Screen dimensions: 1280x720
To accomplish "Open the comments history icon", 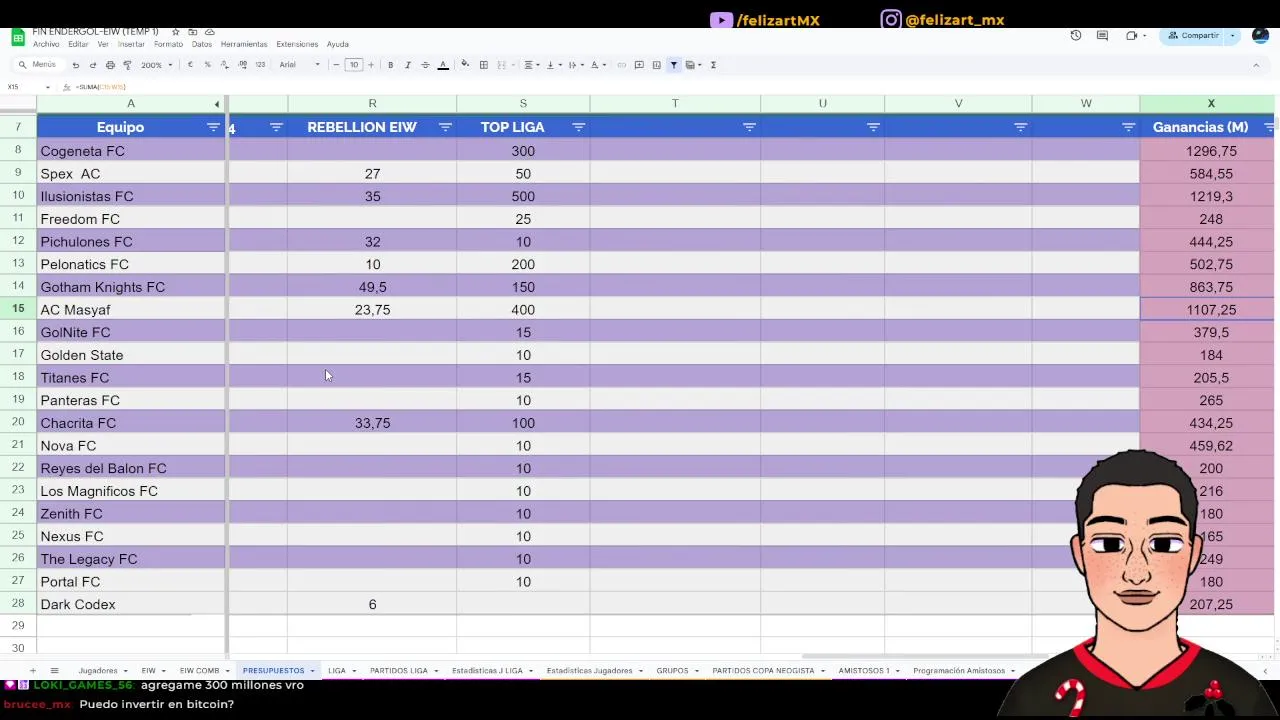I will (x=1103, y=35).
